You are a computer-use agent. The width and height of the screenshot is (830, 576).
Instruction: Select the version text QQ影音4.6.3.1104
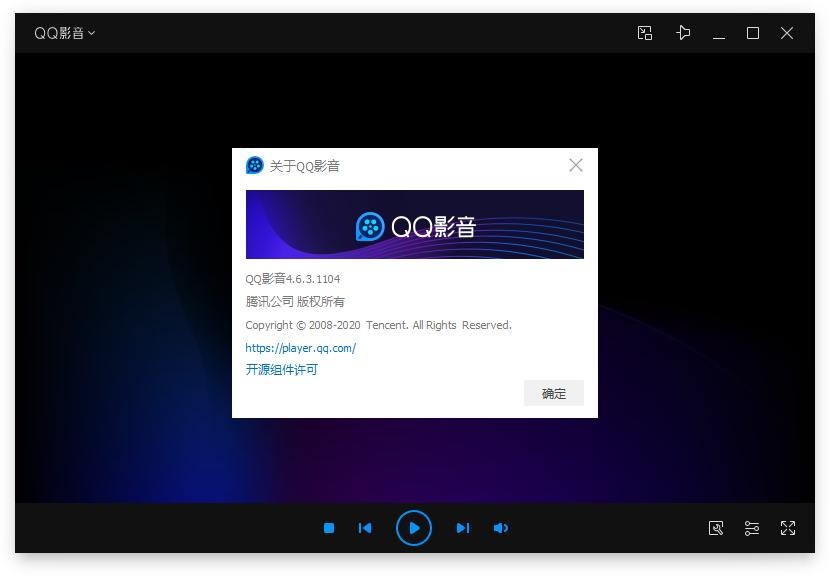tap(293, 279)
